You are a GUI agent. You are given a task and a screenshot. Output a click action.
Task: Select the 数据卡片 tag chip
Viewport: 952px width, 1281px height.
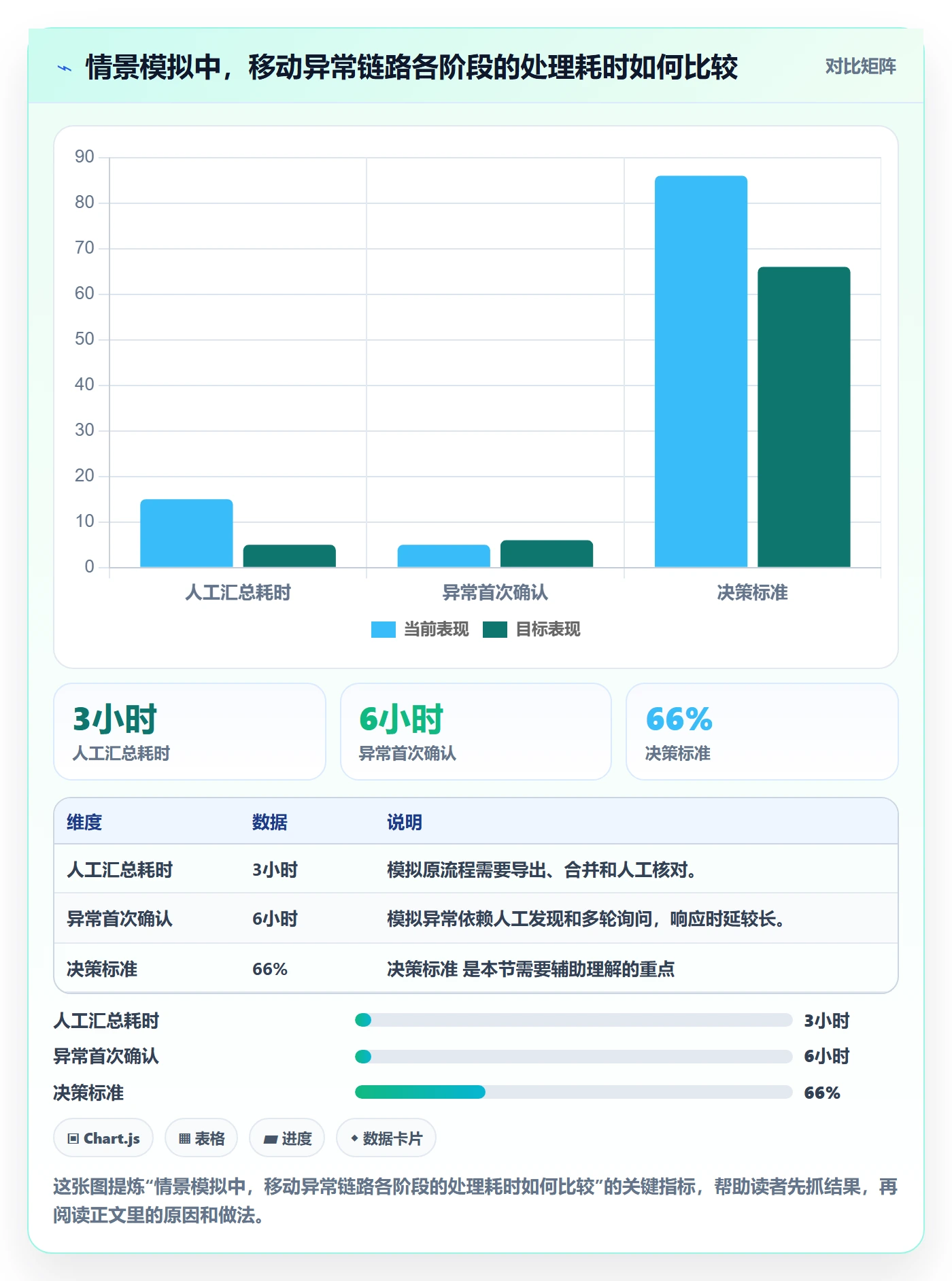(x=386, y=1138)
